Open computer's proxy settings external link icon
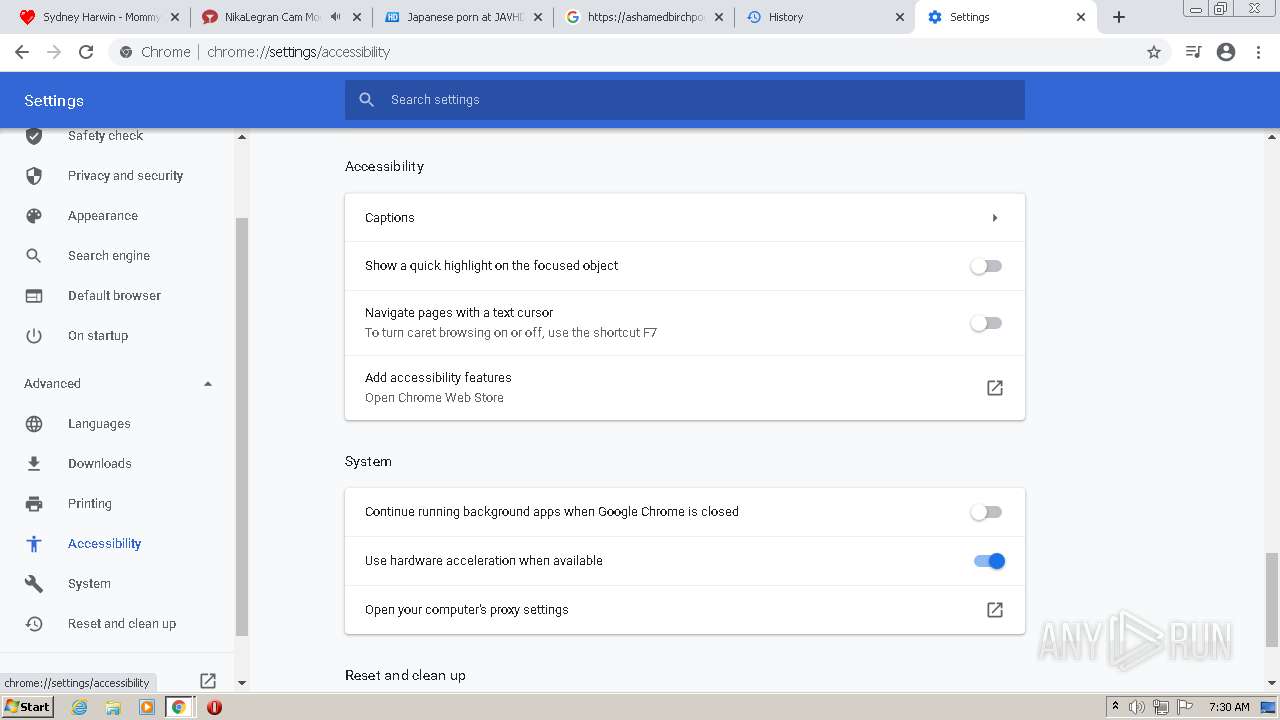 (995, 610)
